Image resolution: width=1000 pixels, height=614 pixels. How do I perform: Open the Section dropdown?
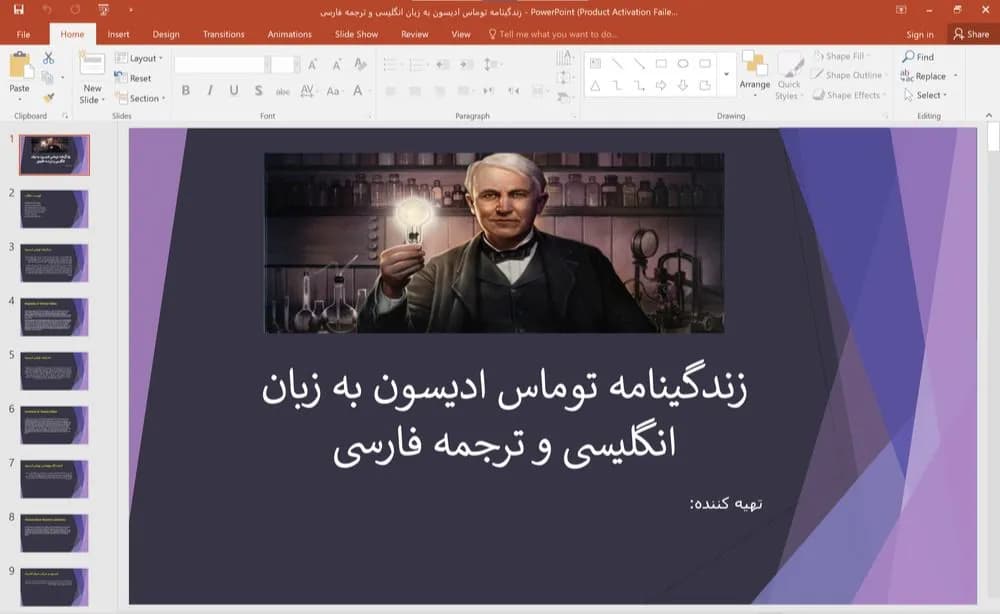(141, 98)
